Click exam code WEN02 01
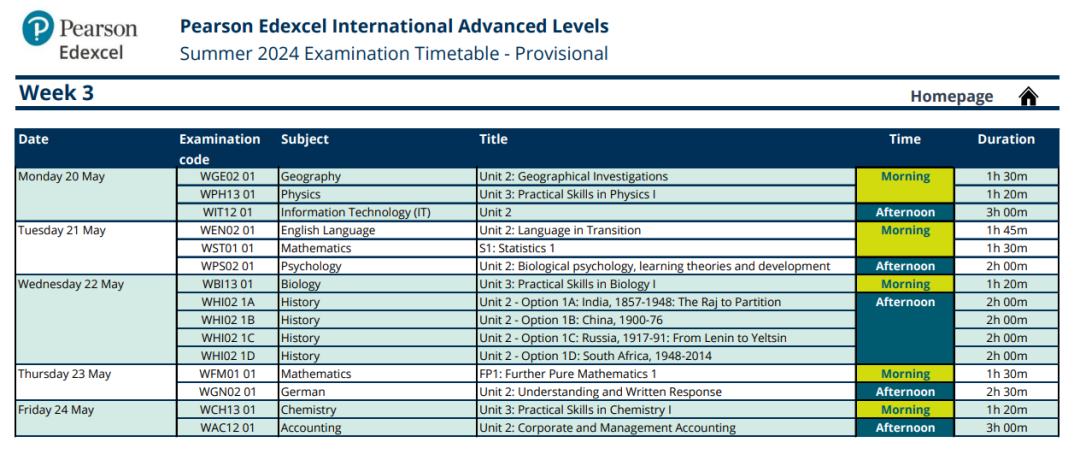Image resolution: width=1080 pixels, height=466 pixels. click(227, 230)
